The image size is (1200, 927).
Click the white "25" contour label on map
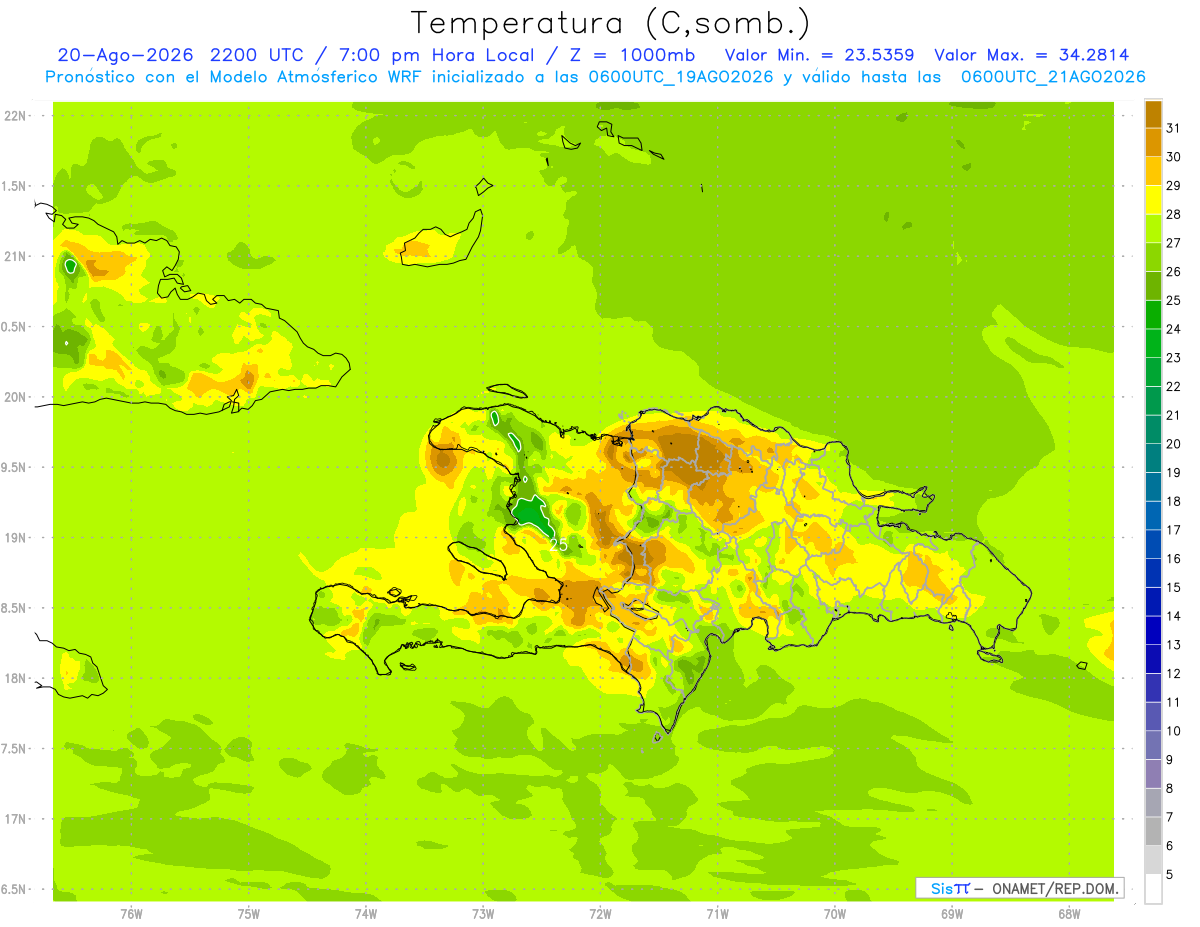click(x=558, y=545)
